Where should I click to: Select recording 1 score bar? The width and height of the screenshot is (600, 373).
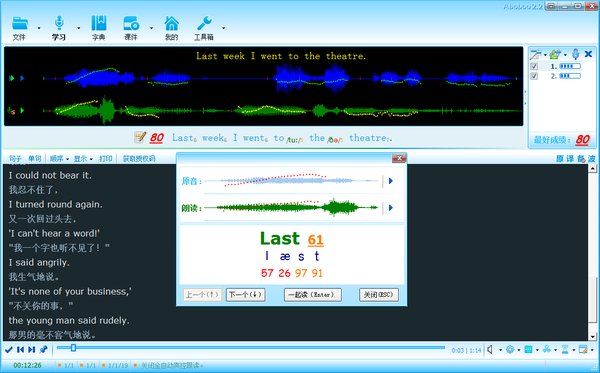(570, 67)
